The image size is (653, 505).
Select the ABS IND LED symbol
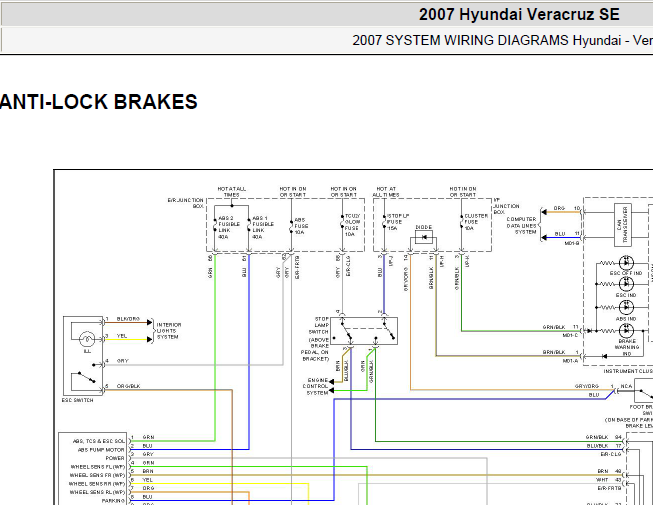tap(626, 308)
